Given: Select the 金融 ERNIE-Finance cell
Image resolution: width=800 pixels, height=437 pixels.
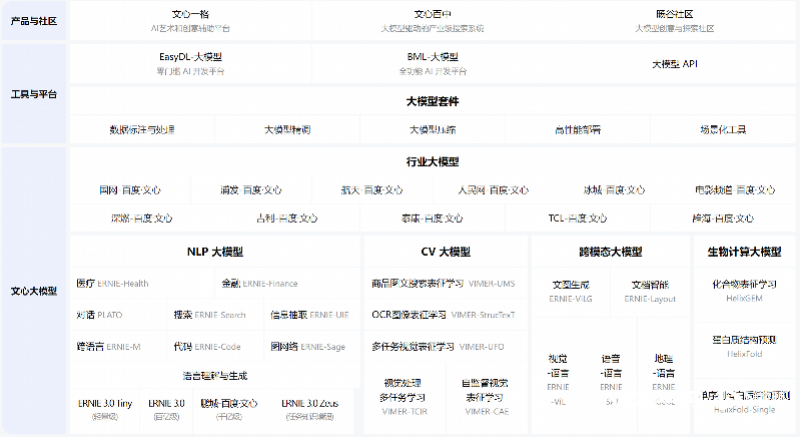Looking at the screenshot, I should [x=287, y=284].
